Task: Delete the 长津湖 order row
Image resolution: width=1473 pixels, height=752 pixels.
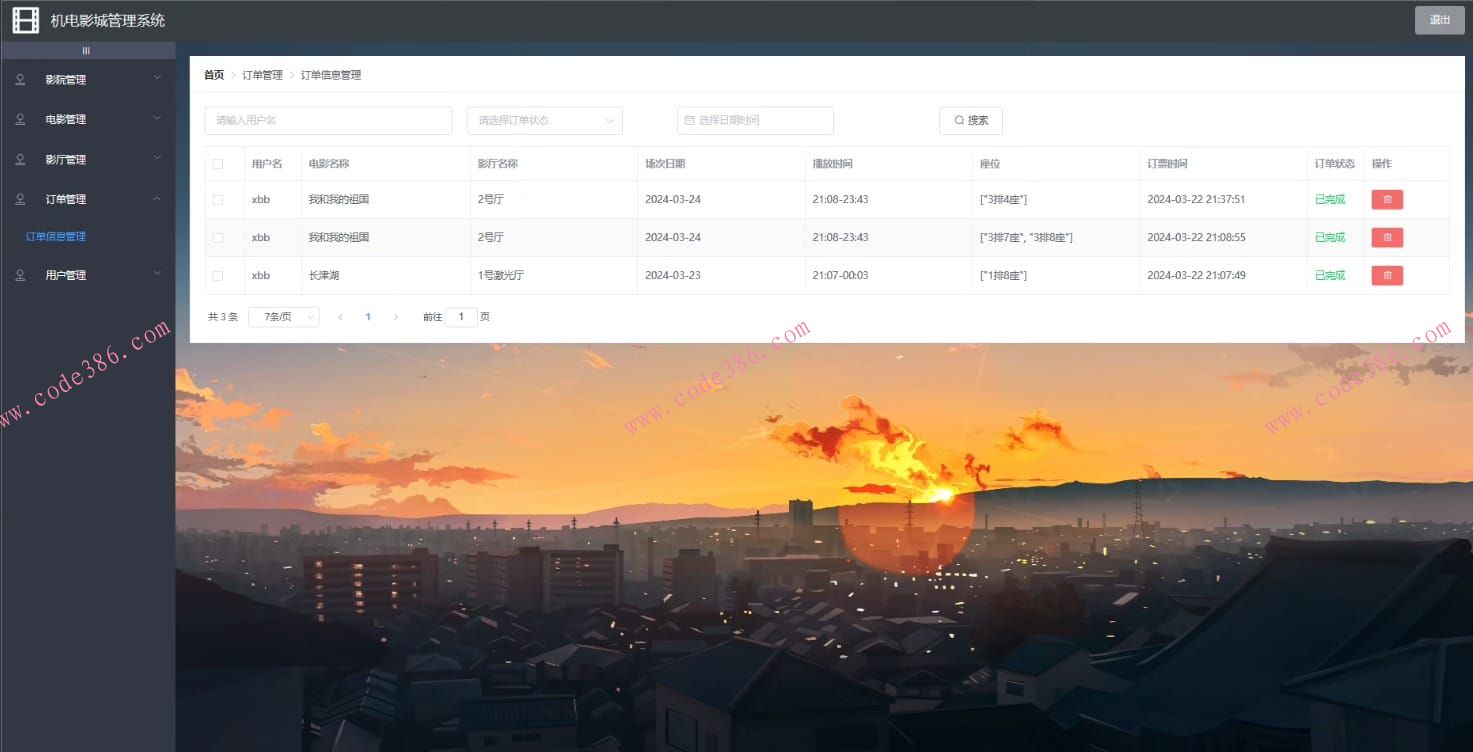Action: click(1386, 276)
